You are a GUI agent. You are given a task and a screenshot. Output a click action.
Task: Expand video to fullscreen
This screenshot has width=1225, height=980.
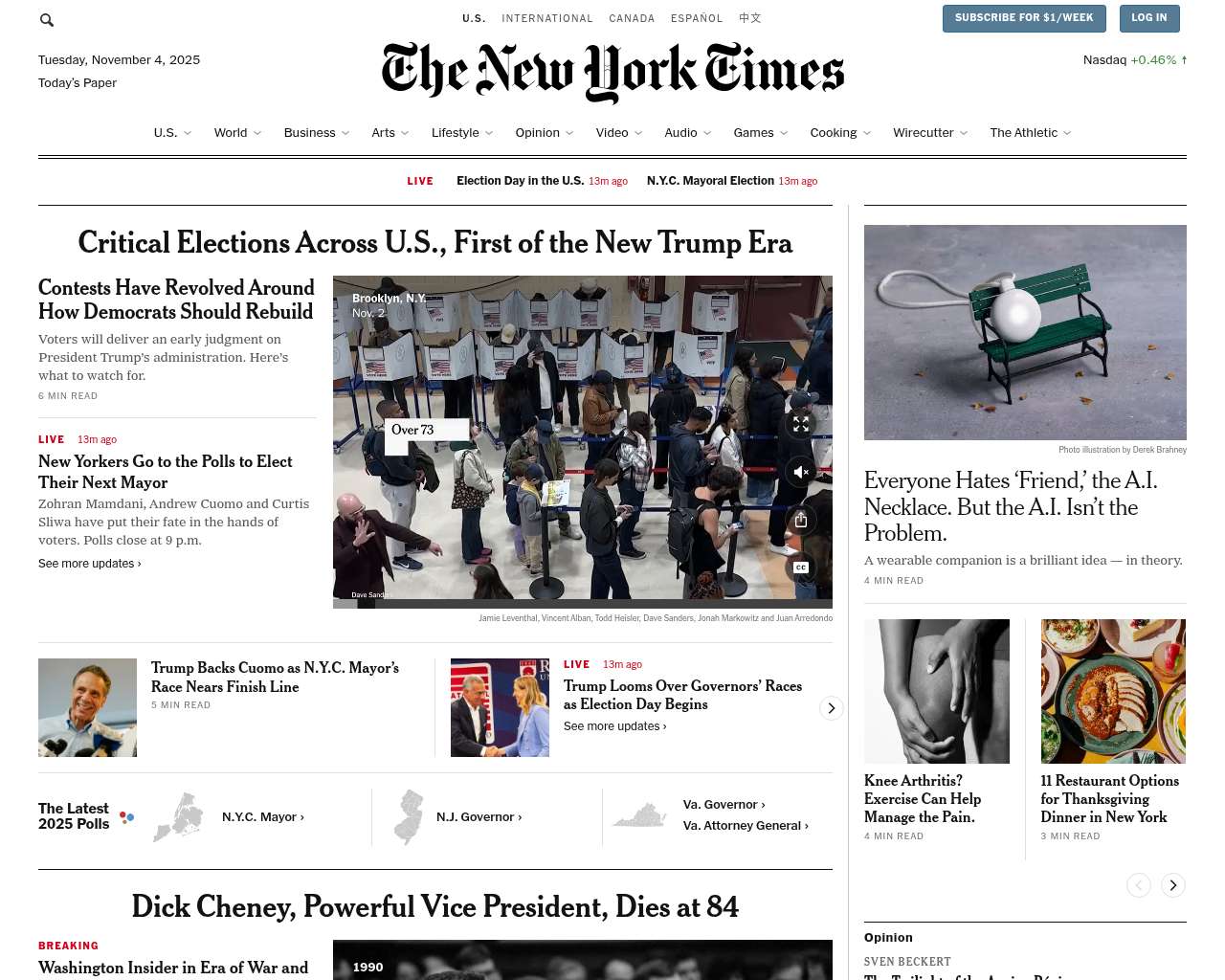(x=801, y=424)
